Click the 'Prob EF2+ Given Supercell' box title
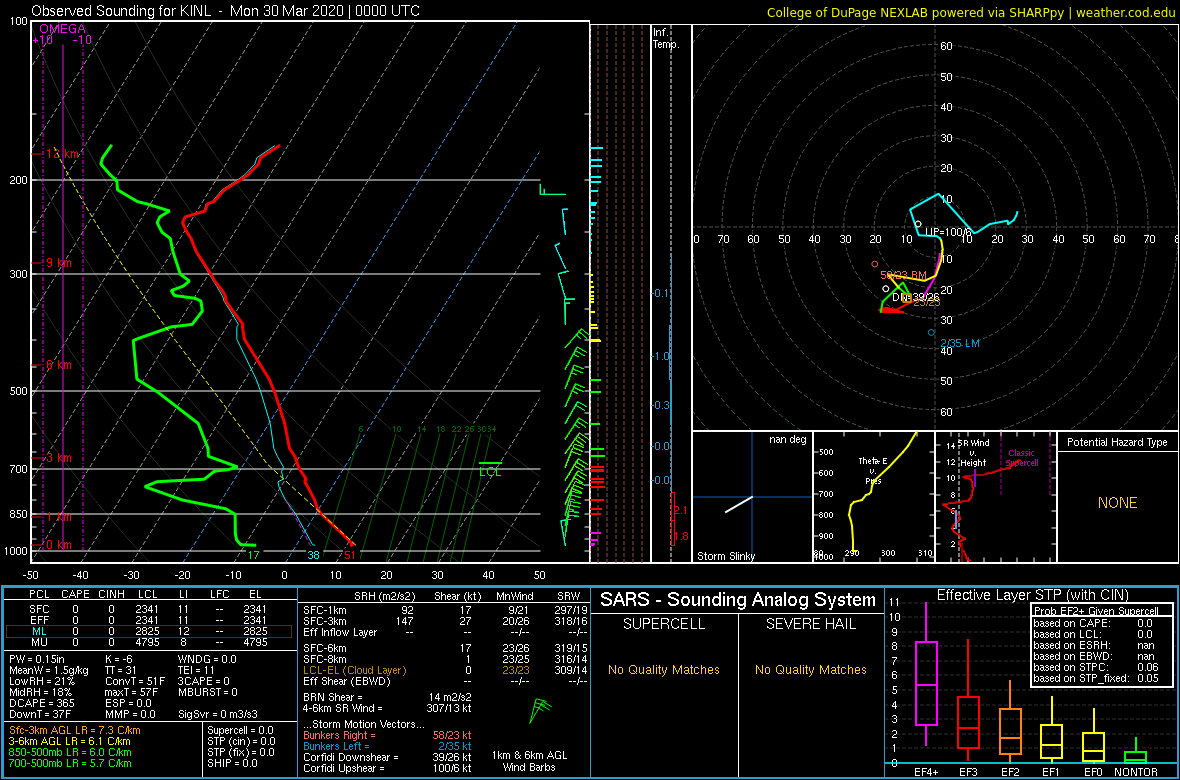Screen dimensions: 1180x780 pyautogui.click(x=1097, y=610)
